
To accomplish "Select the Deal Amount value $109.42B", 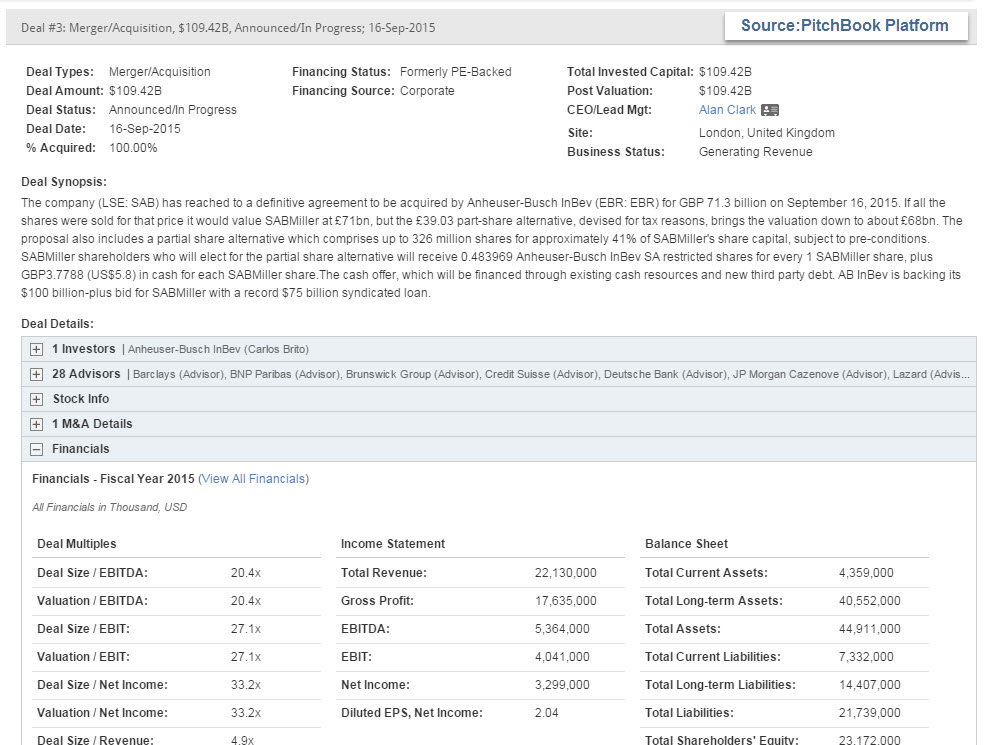I will 136,91.
